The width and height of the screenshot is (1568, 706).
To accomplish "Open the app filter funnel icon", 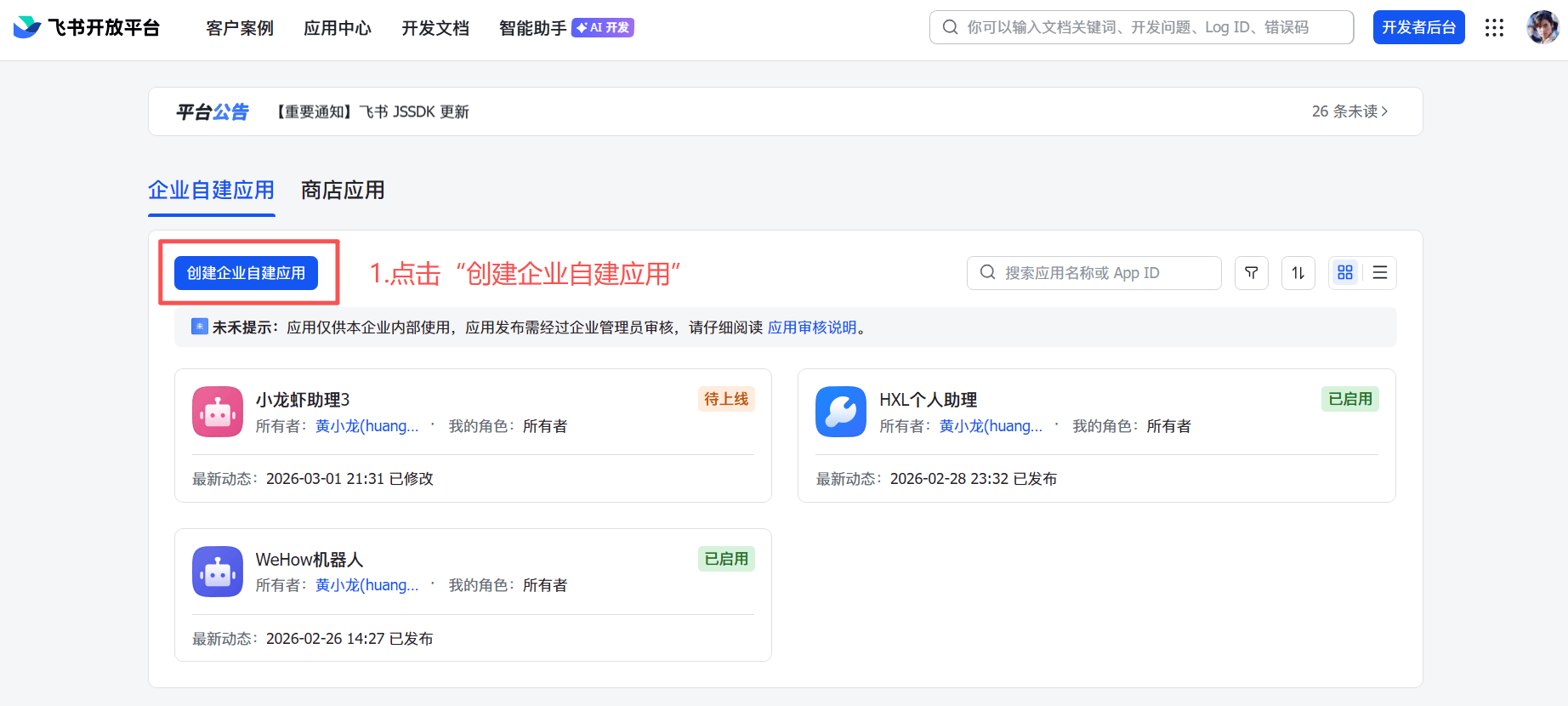I will tap(1251, 273).
